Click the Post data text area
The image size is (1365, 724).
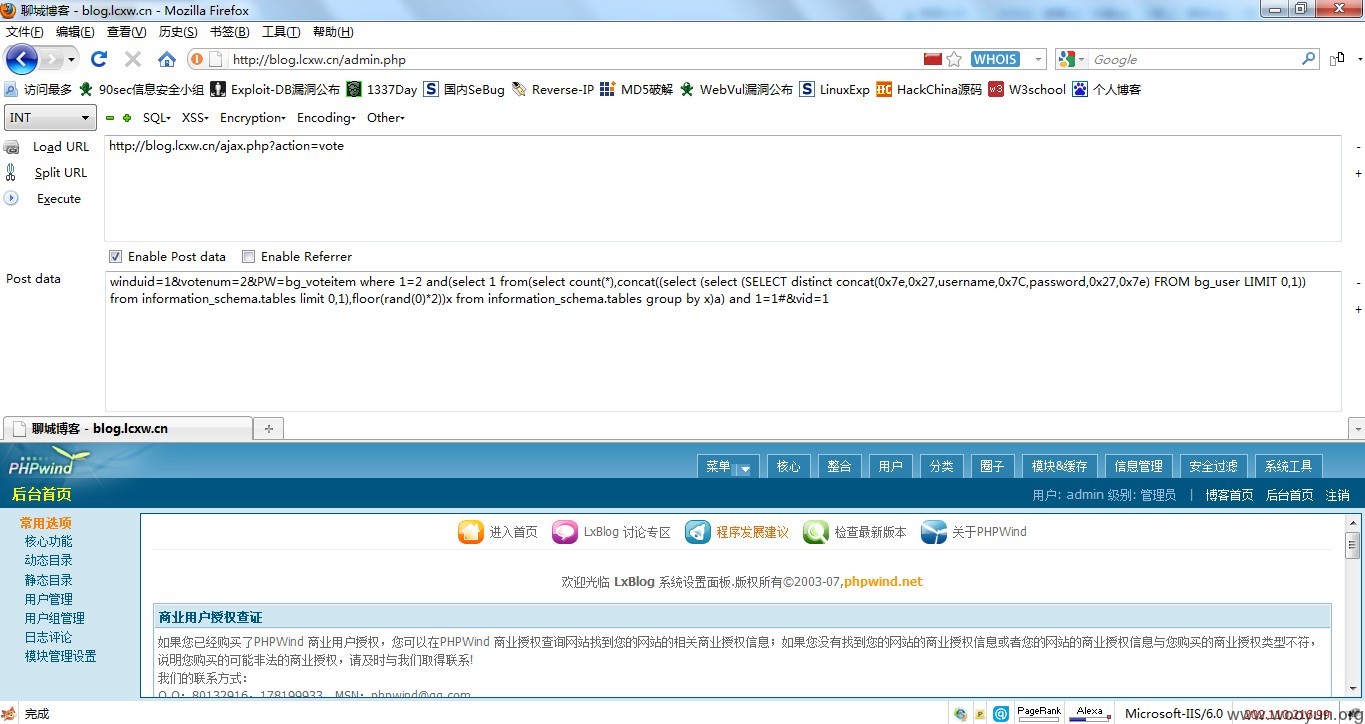tap(722, 341)
